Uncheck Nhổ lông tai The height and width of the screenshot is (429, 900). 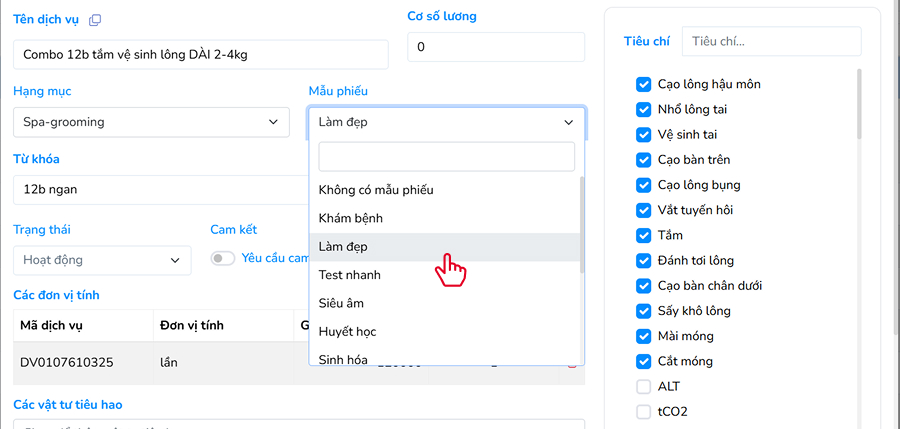coord(643,109)
